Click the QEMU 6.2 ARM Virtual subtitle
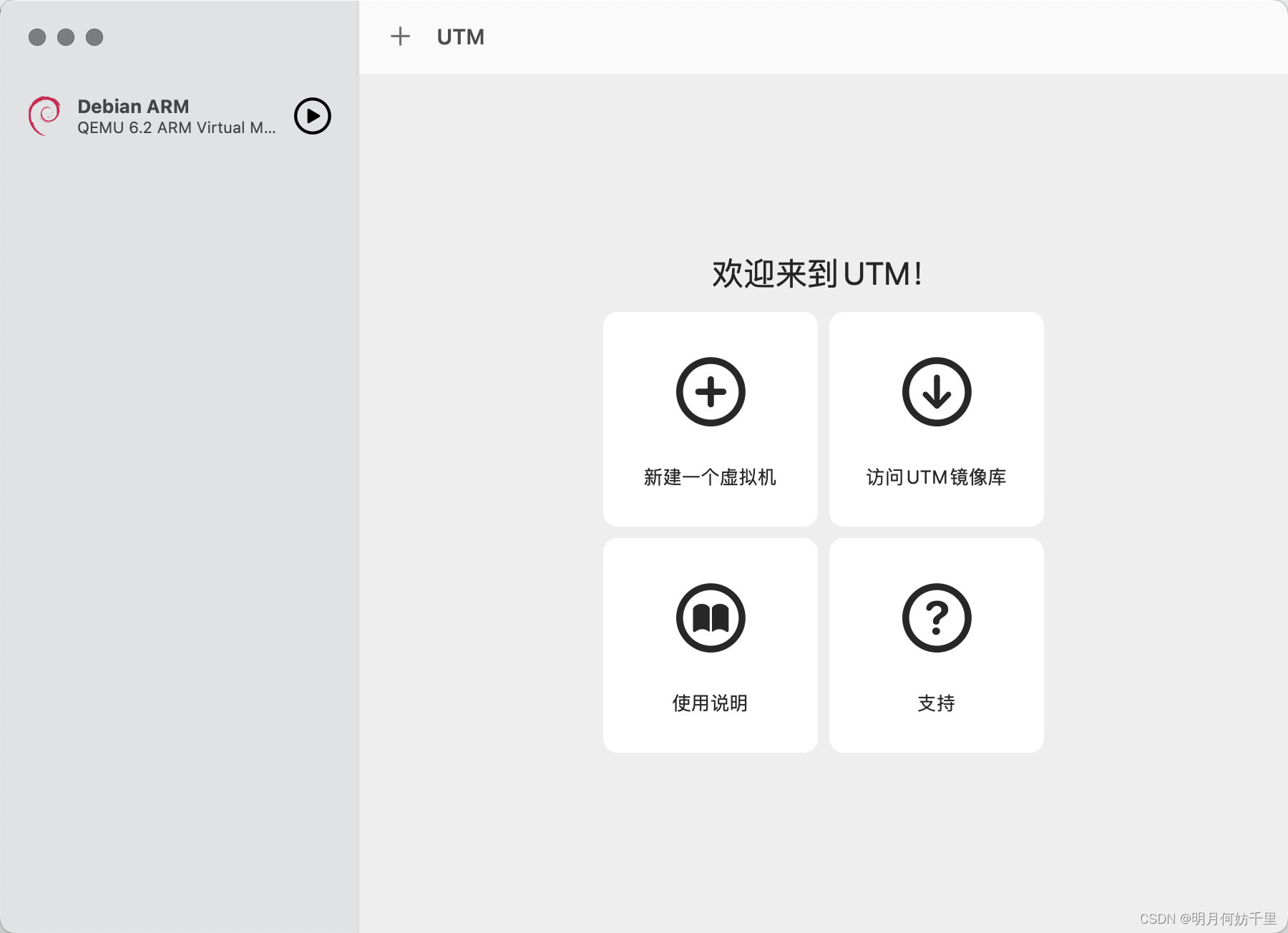The image size is (1288, 933). coord(177,128)
